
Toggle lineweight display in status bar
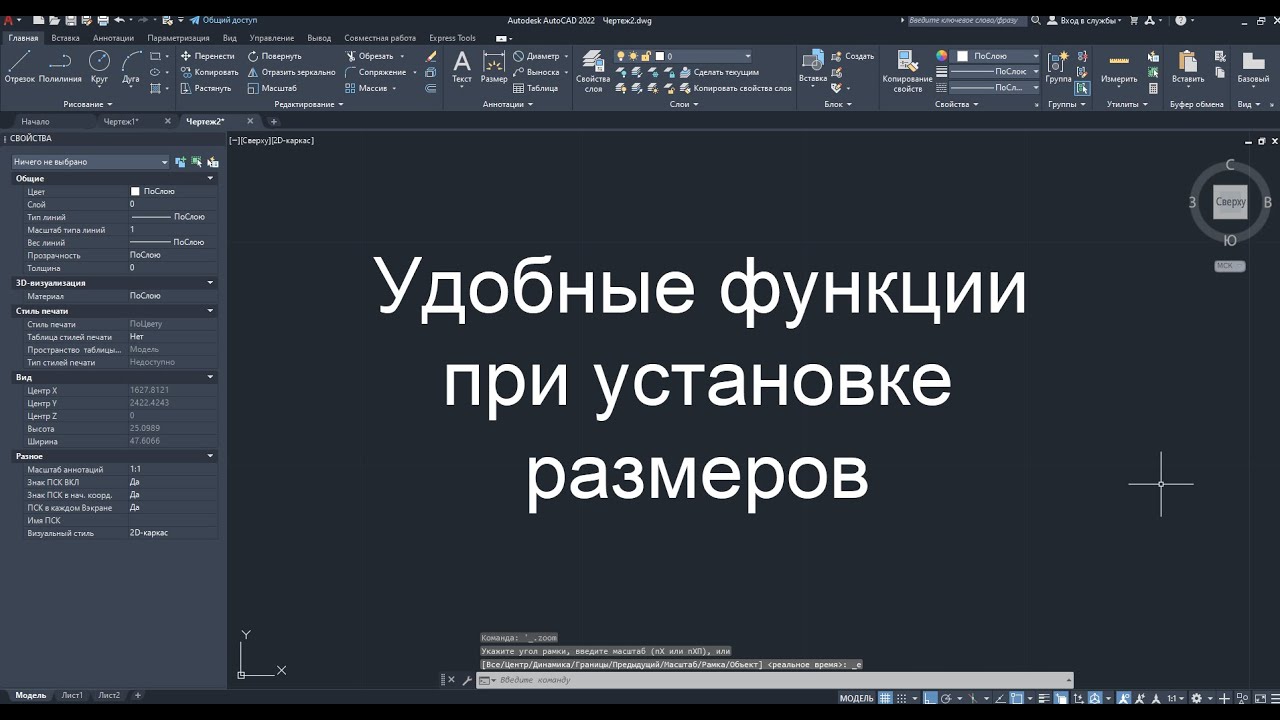[1044, 698]
